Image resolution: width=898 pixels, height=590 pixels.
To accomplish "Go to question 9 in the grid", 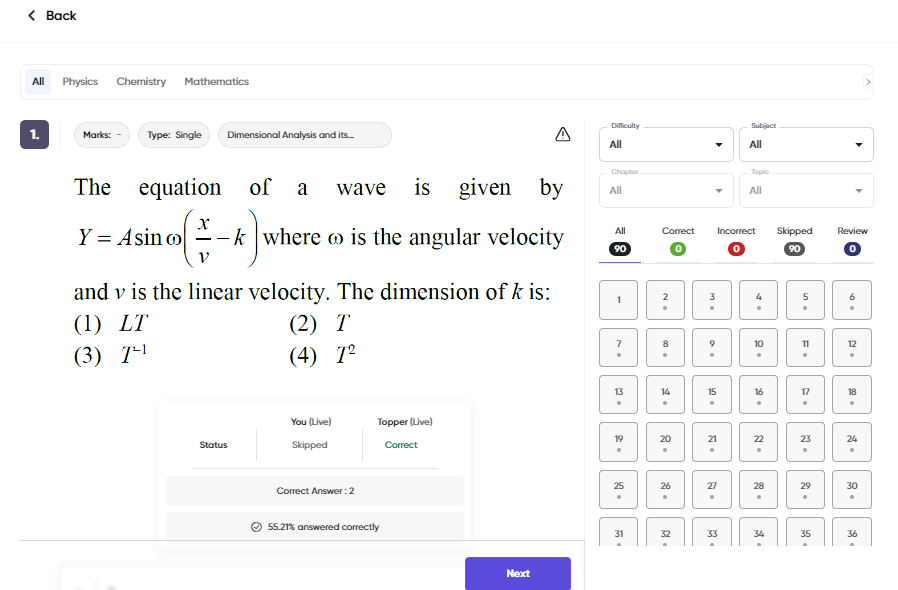I will [x=712, y=347].
